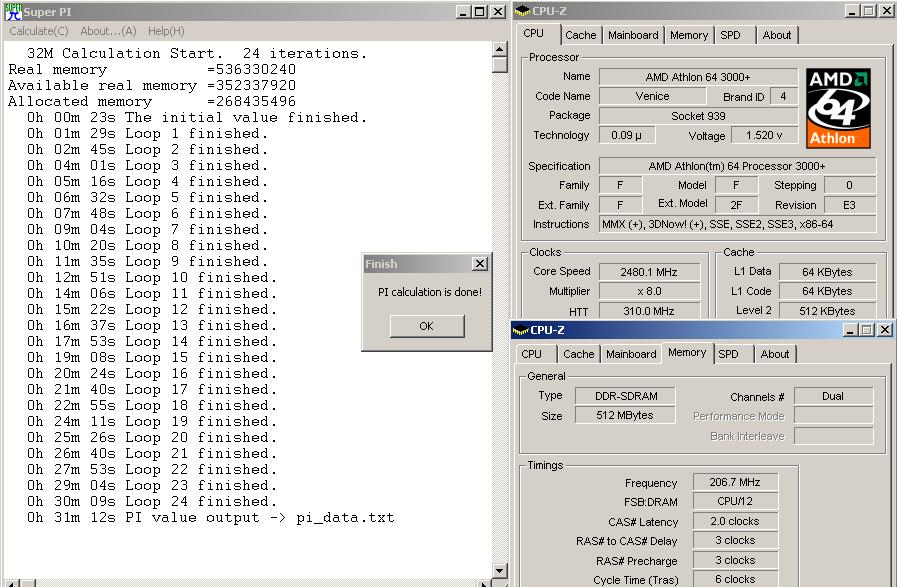Screen dimensions: 897x587
Task: Switch to Cache tab in lower CPU-Z
Action: coord(578,354)
